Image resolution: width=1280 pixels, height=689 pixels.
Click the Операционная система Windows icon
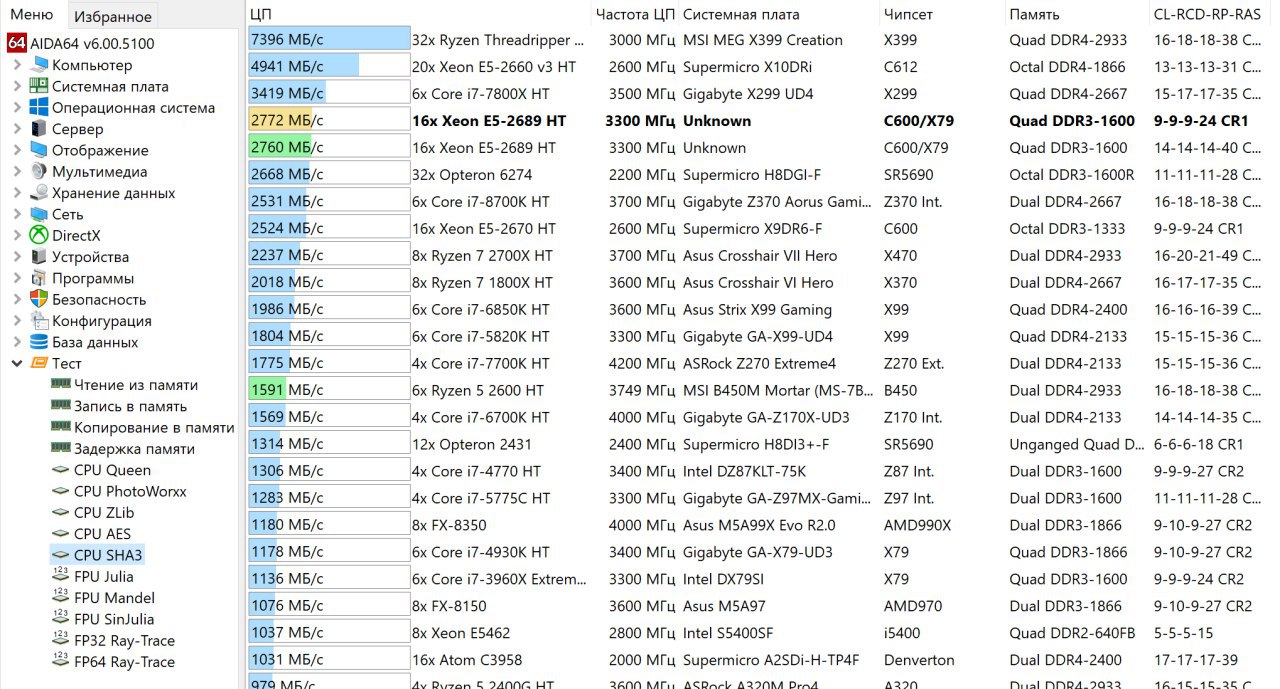tap(39, 107)
